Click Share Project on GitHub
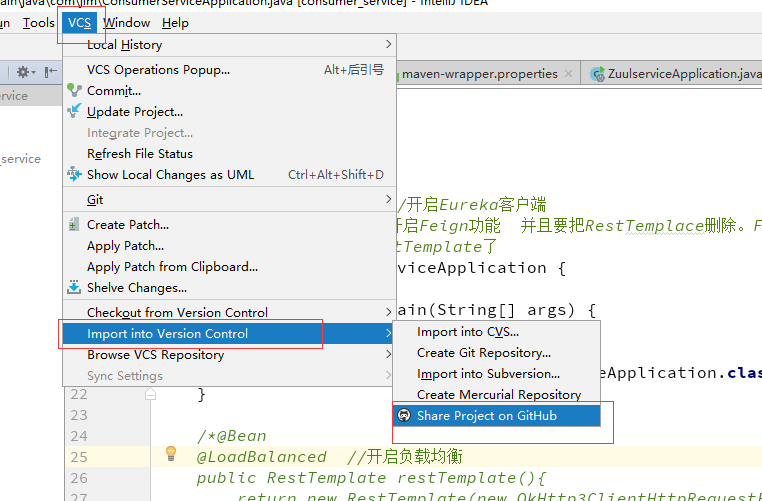The image size is (762, 501). (x=497, y=415)
